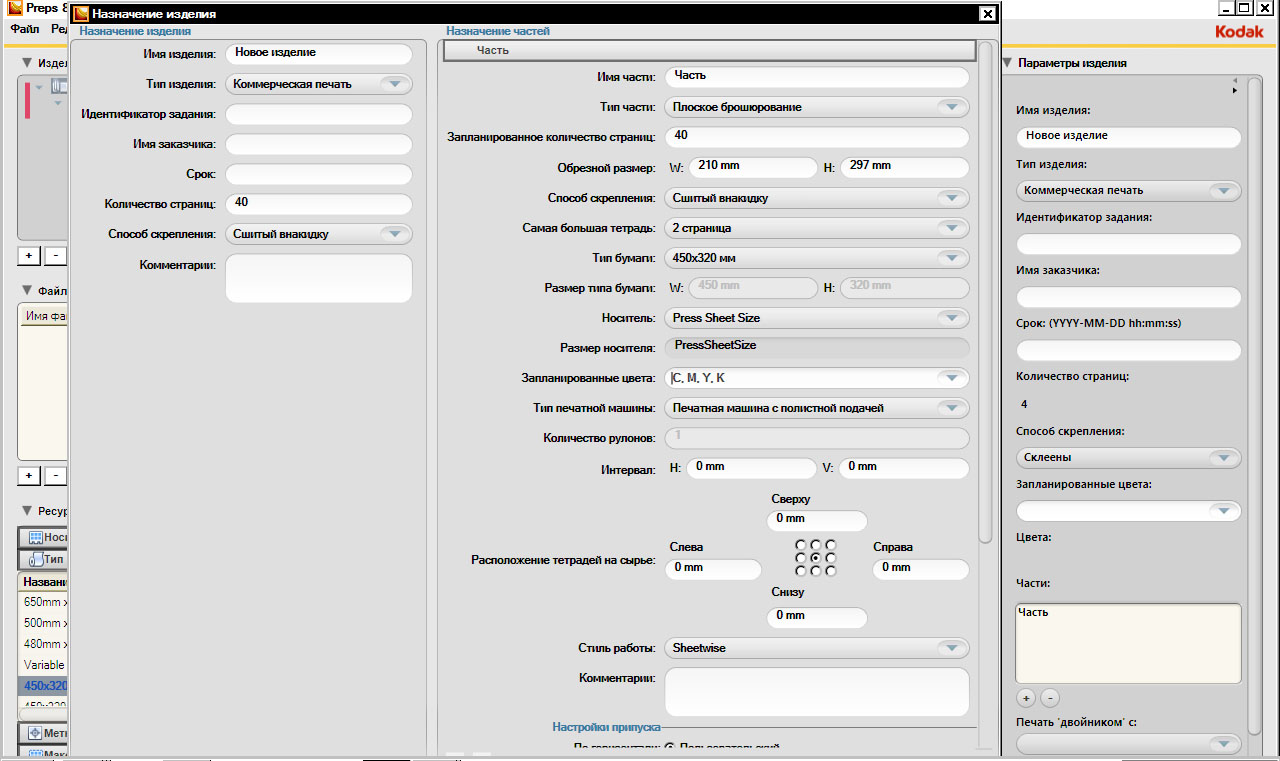Add a part with the round plus button under Части
1280x761 pixels.
pyautogui.click(x=1026, y=698)
